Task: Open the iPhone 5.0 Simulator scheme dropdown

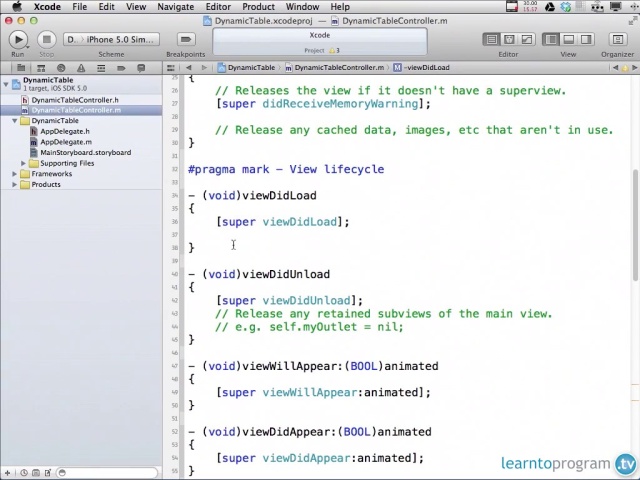Action: coord(111,40)
